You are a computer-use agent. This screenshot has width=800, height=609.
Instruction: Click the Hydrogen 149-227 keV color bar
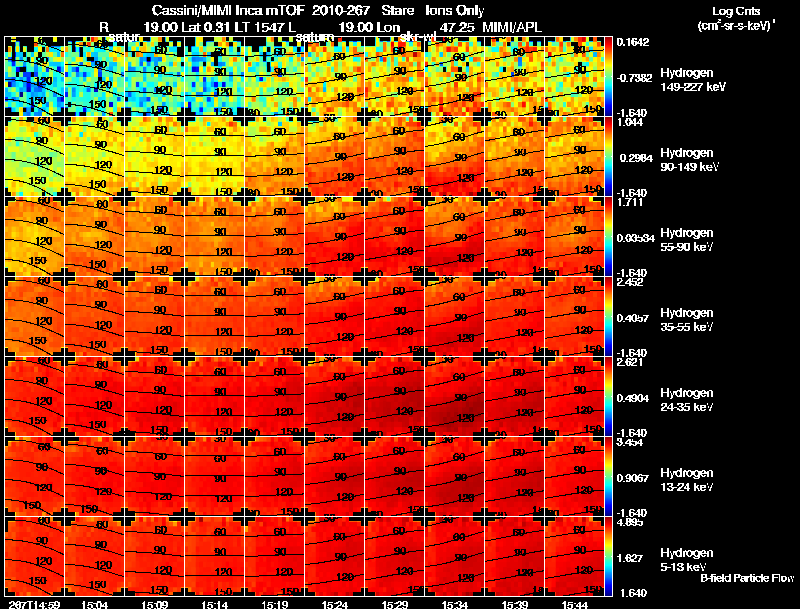[608, 77]
